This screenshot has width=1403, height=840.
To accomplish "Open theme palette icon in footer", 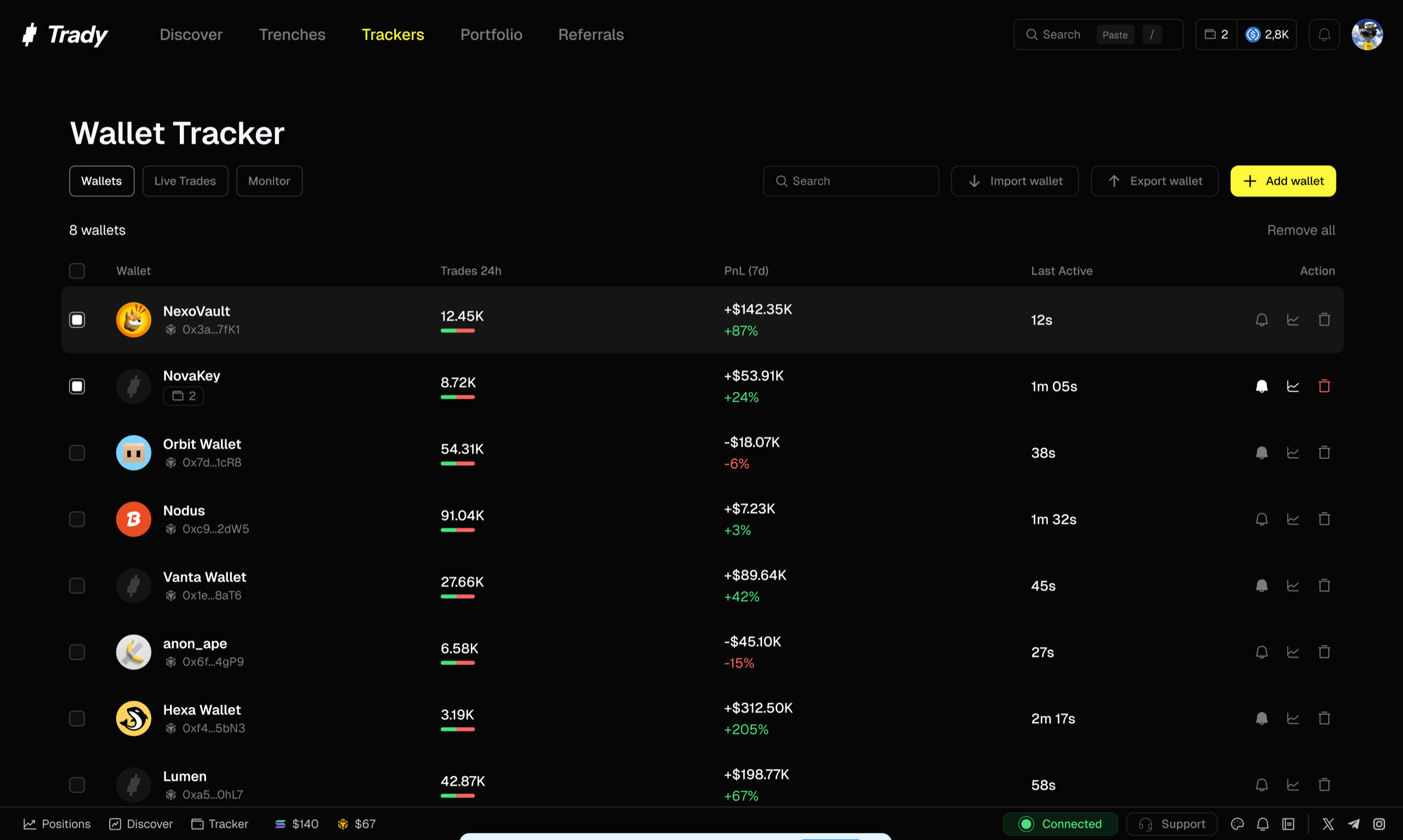I will click(x=1237, y=824).
